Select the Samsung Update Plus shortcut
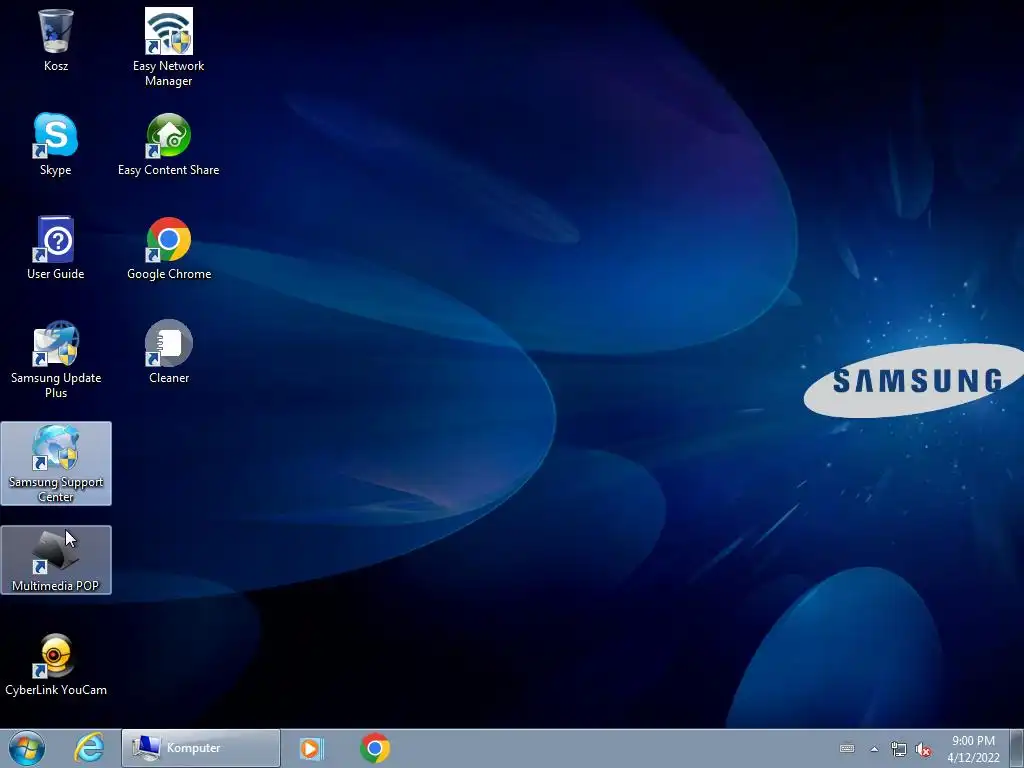Screen dimensions: 1024x768 point(56,359)
